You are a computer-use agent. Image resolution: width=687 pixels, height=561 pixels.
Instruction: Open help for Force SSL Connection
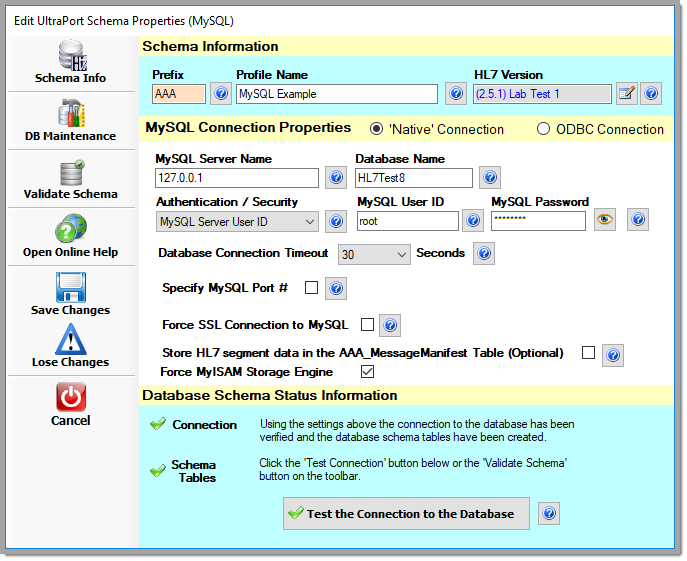390,325
